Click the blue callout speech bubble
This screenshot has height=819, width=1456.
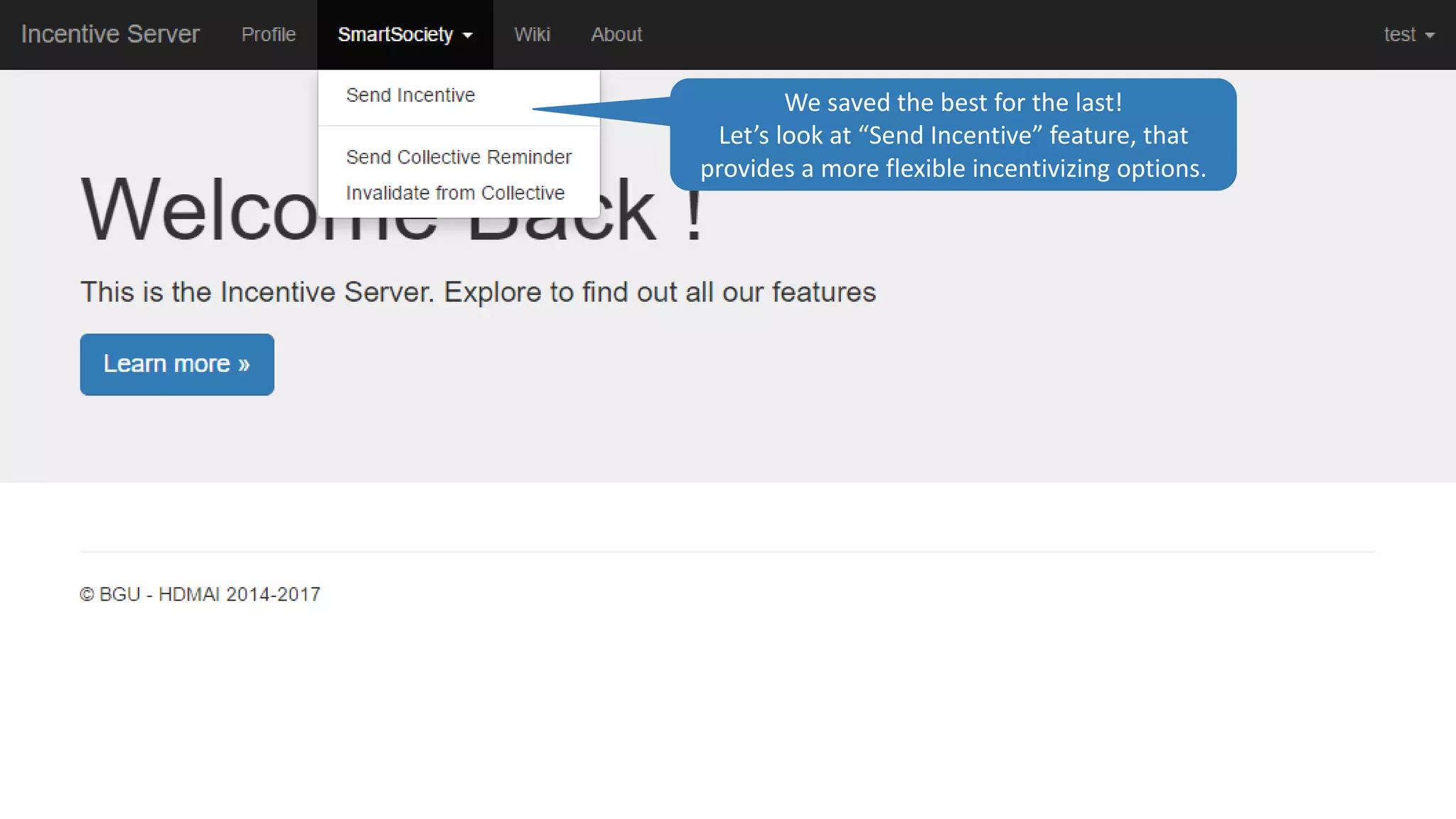(x=953, y=135)
